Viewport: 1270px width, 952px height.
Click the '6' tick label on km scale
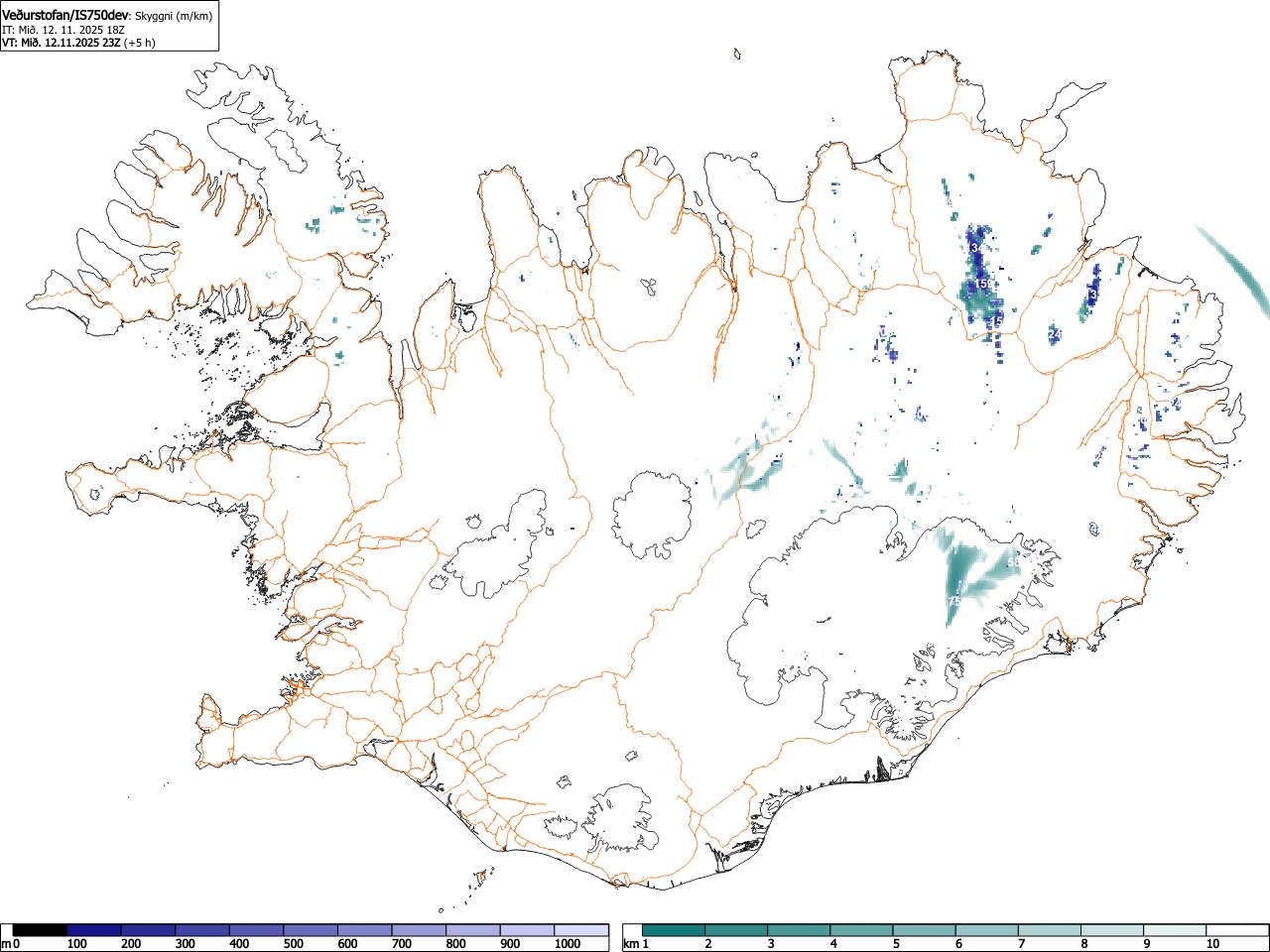click(958, 944)
